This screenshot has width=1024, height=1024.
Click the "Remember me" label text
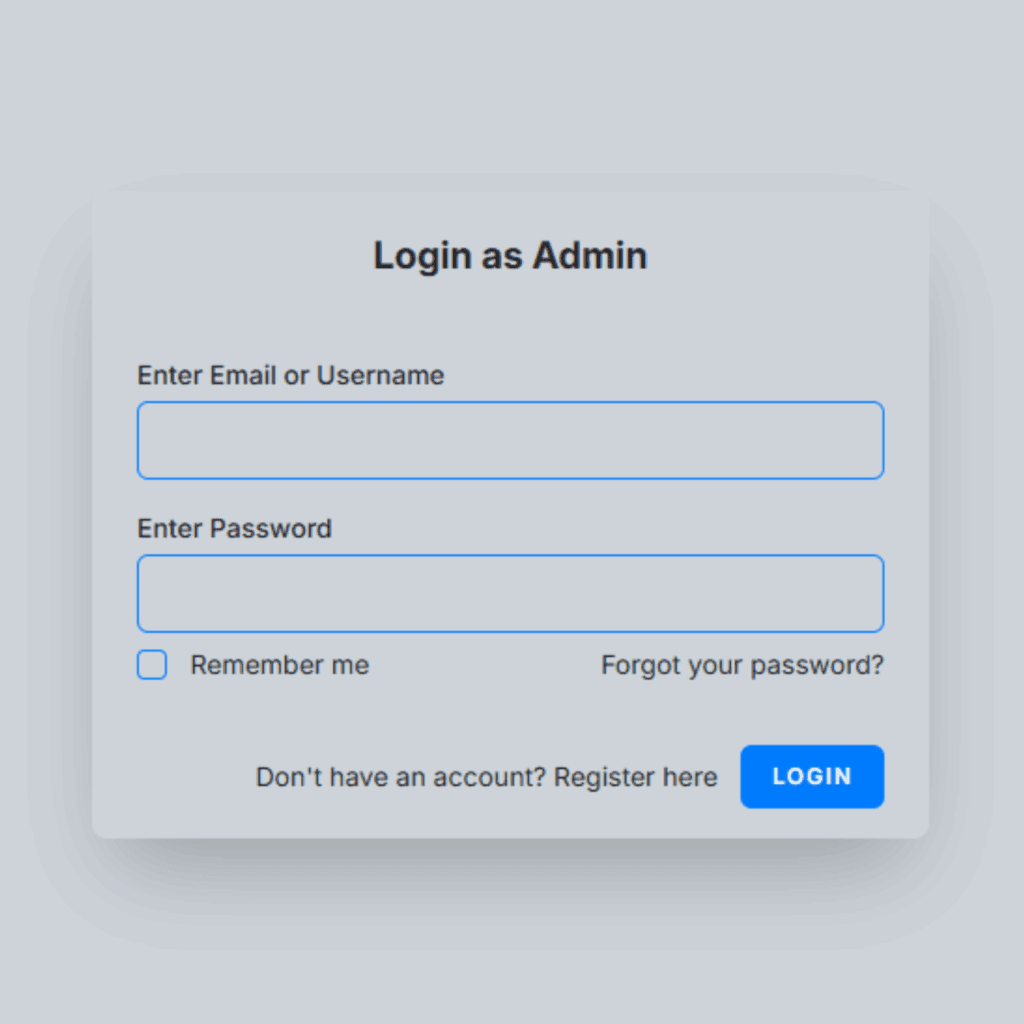tap(279, 665)
